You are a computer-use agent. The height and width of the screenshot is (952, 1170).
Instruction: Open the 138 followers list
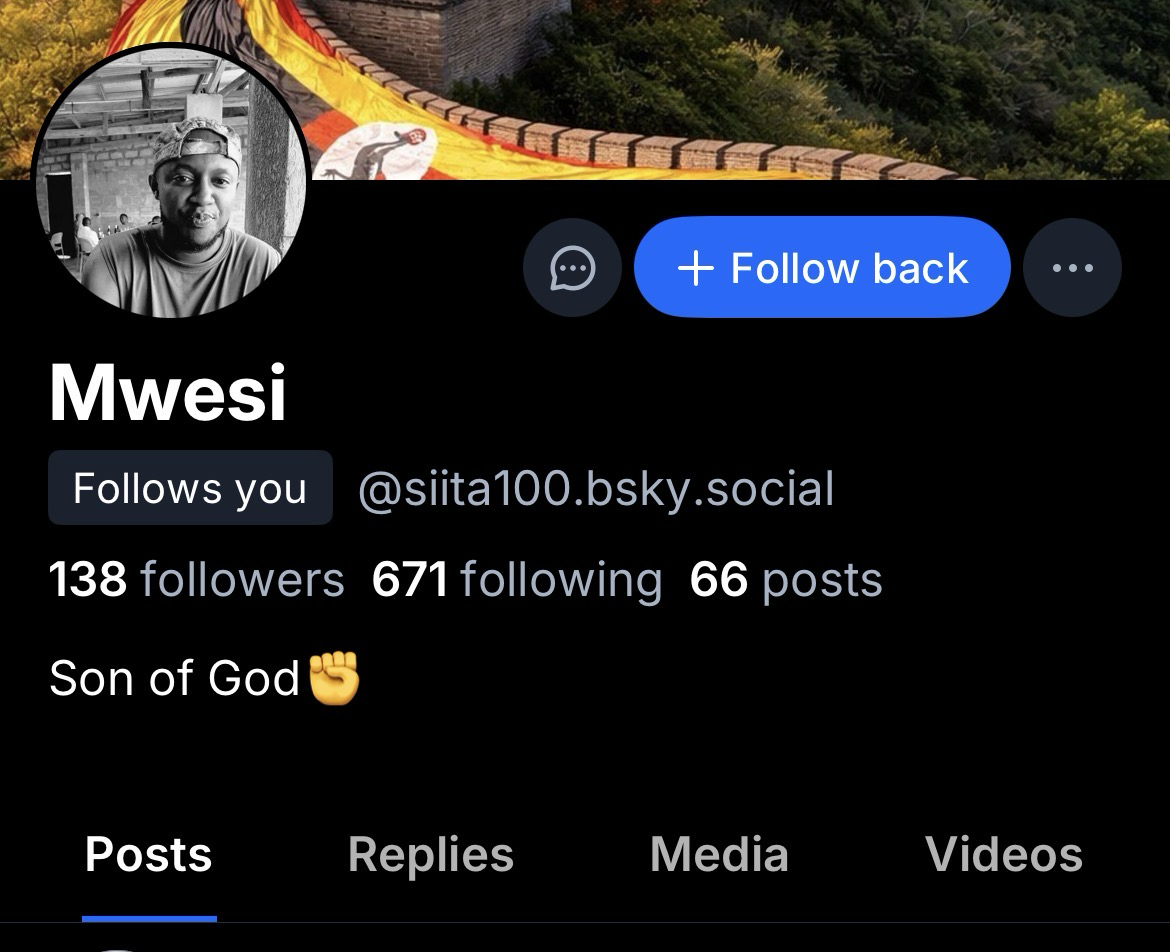[196, 580]
